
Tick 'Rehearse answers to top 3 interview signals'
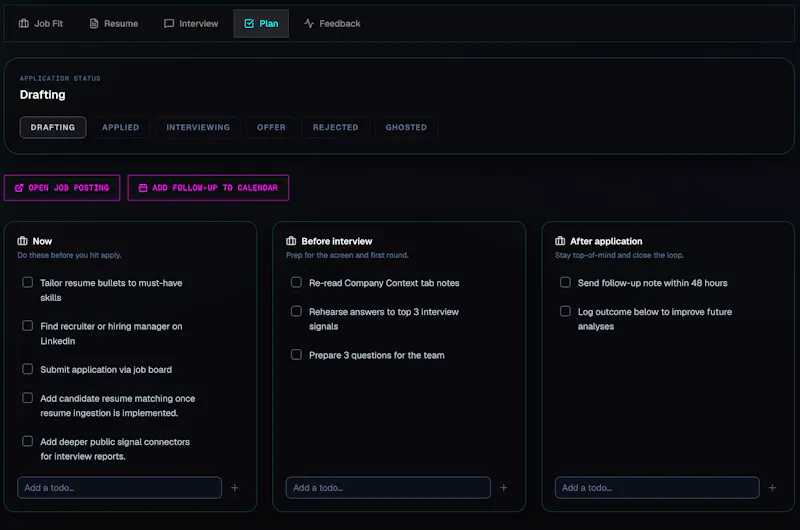(x=296, y=311)
